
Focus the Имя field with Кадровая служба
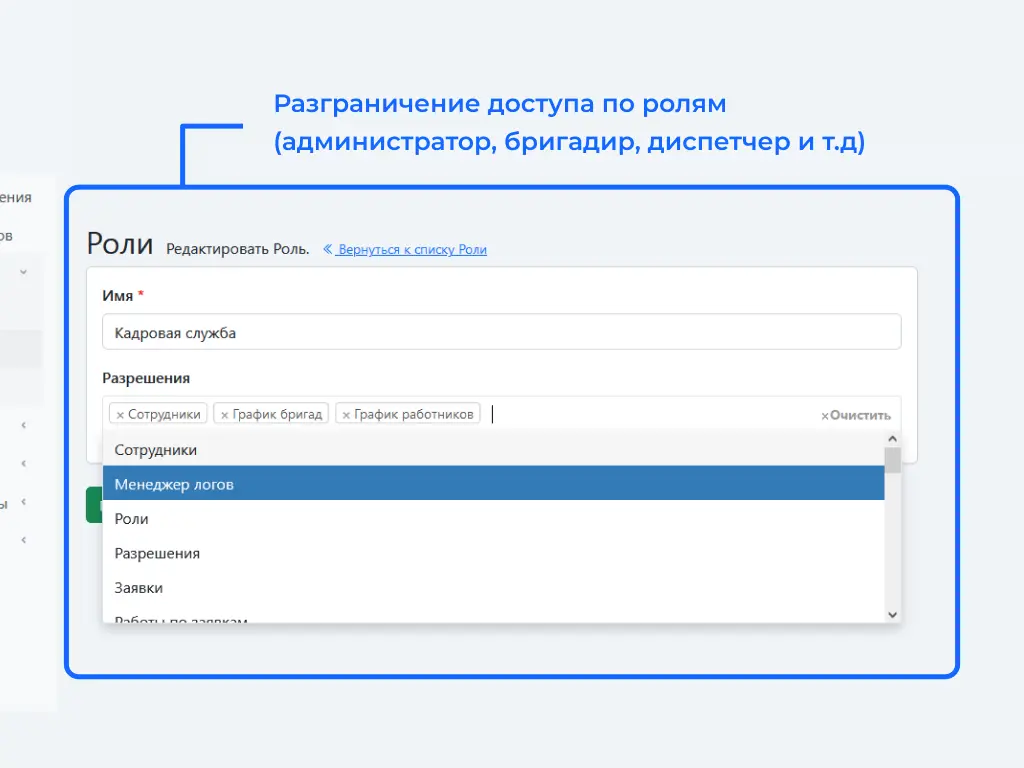(501, 333)
